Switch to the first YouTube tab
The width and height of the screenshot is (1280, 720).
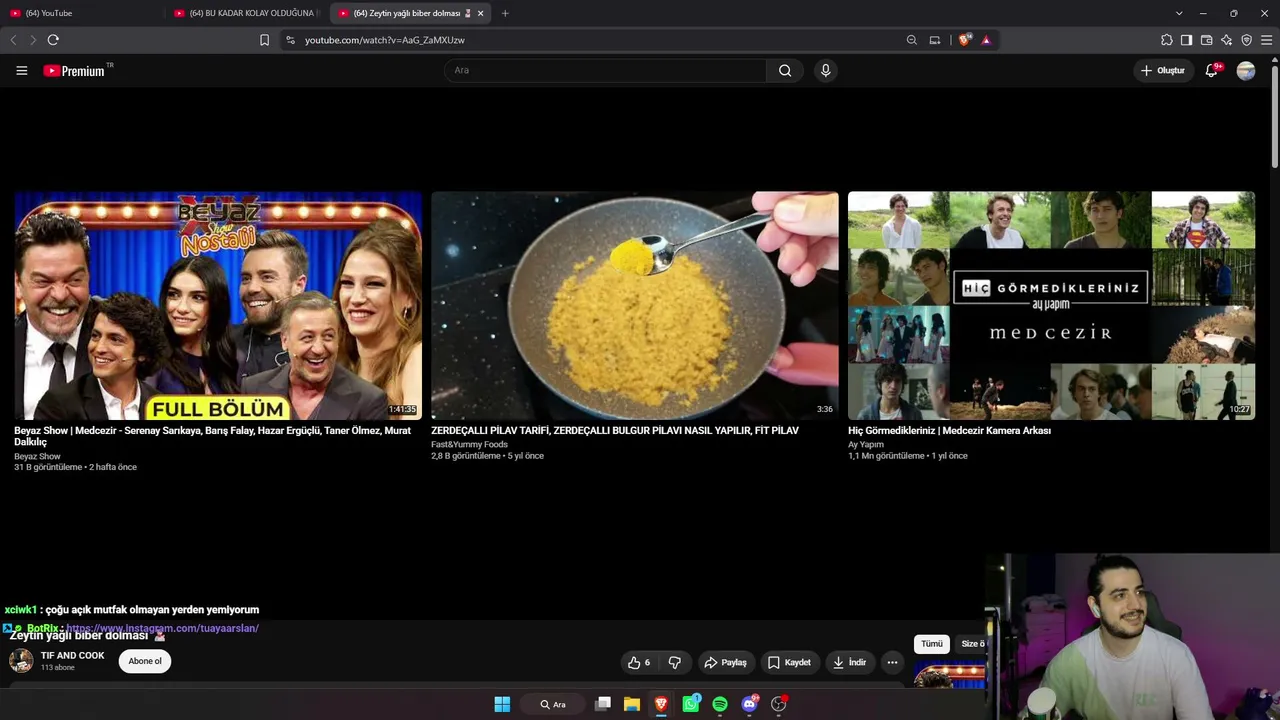tap(83, 13)
